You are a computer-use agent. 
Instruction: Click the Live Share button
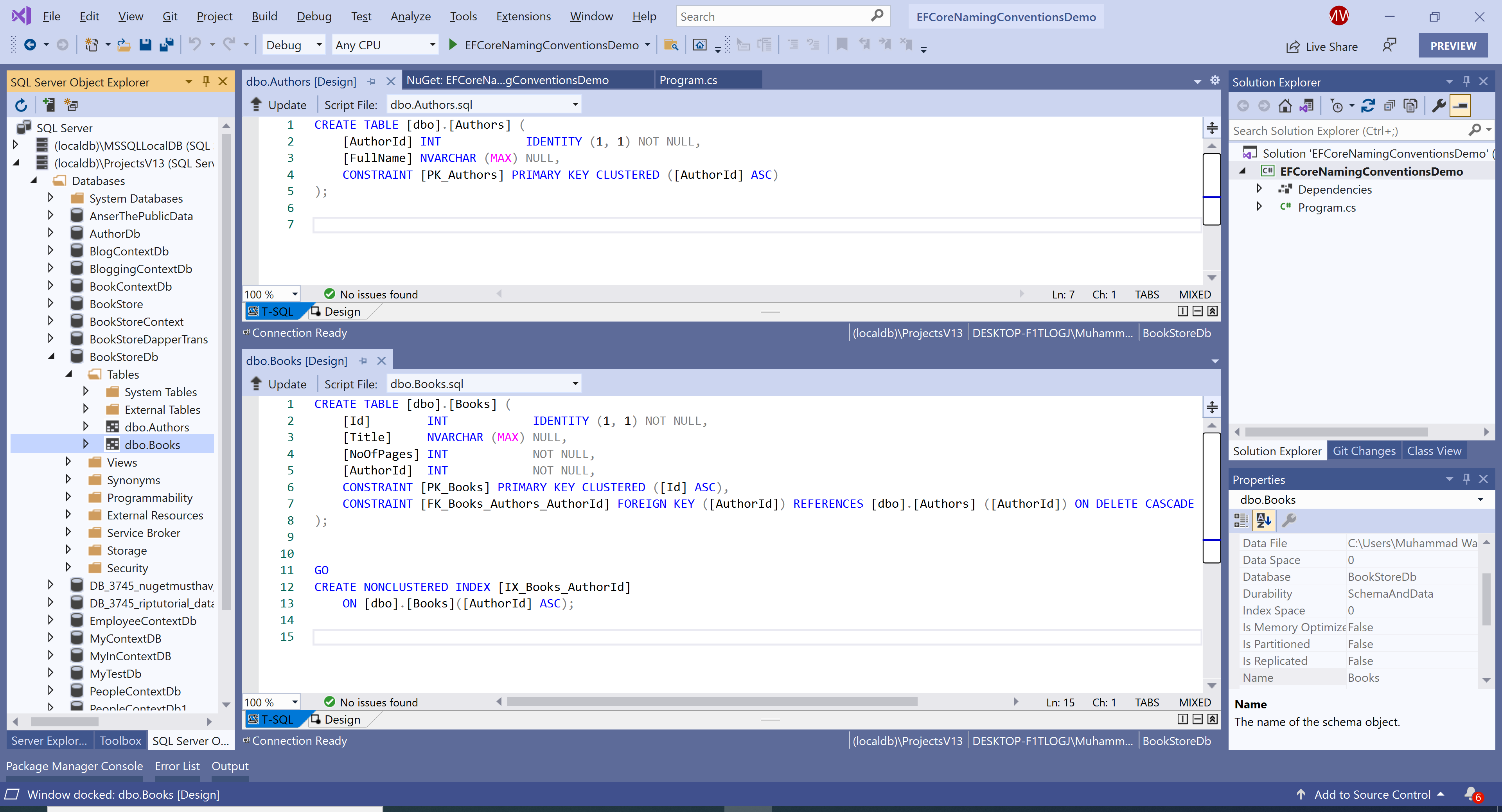1322,47
